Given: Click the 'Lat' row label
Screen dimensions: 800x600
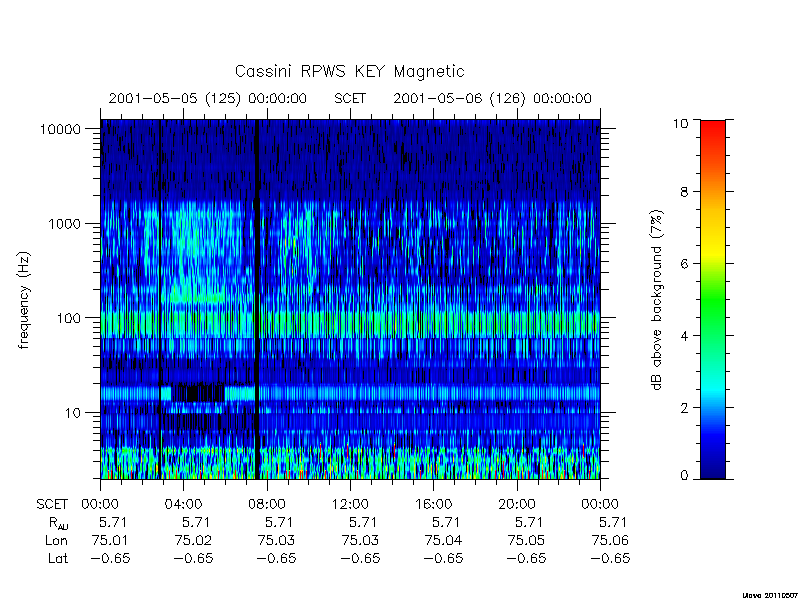Looking at the screenshot, I should pos(58,558).
